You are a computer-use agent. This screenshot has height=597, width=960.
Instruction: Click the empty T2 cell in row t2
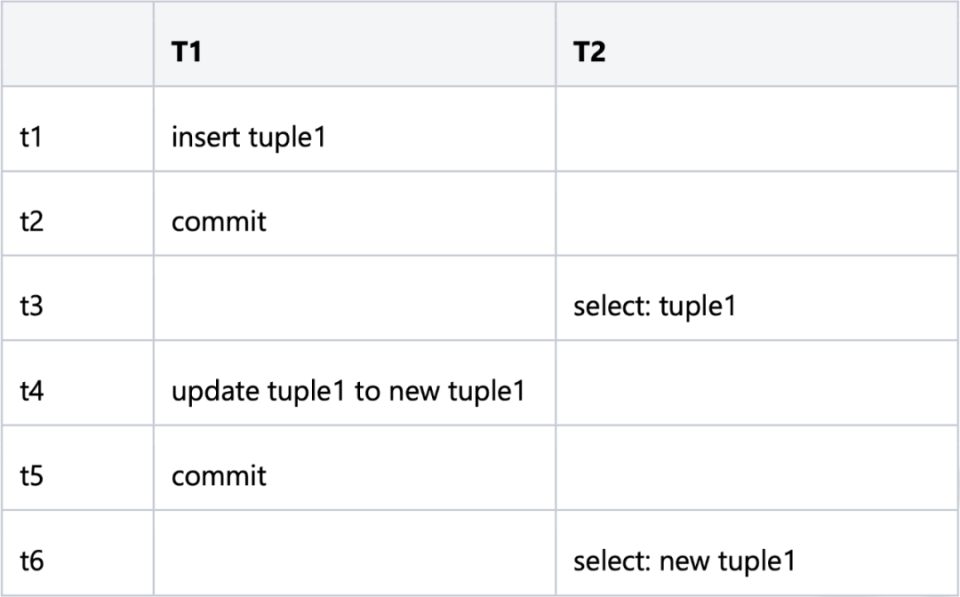click(x=756, y=221)
